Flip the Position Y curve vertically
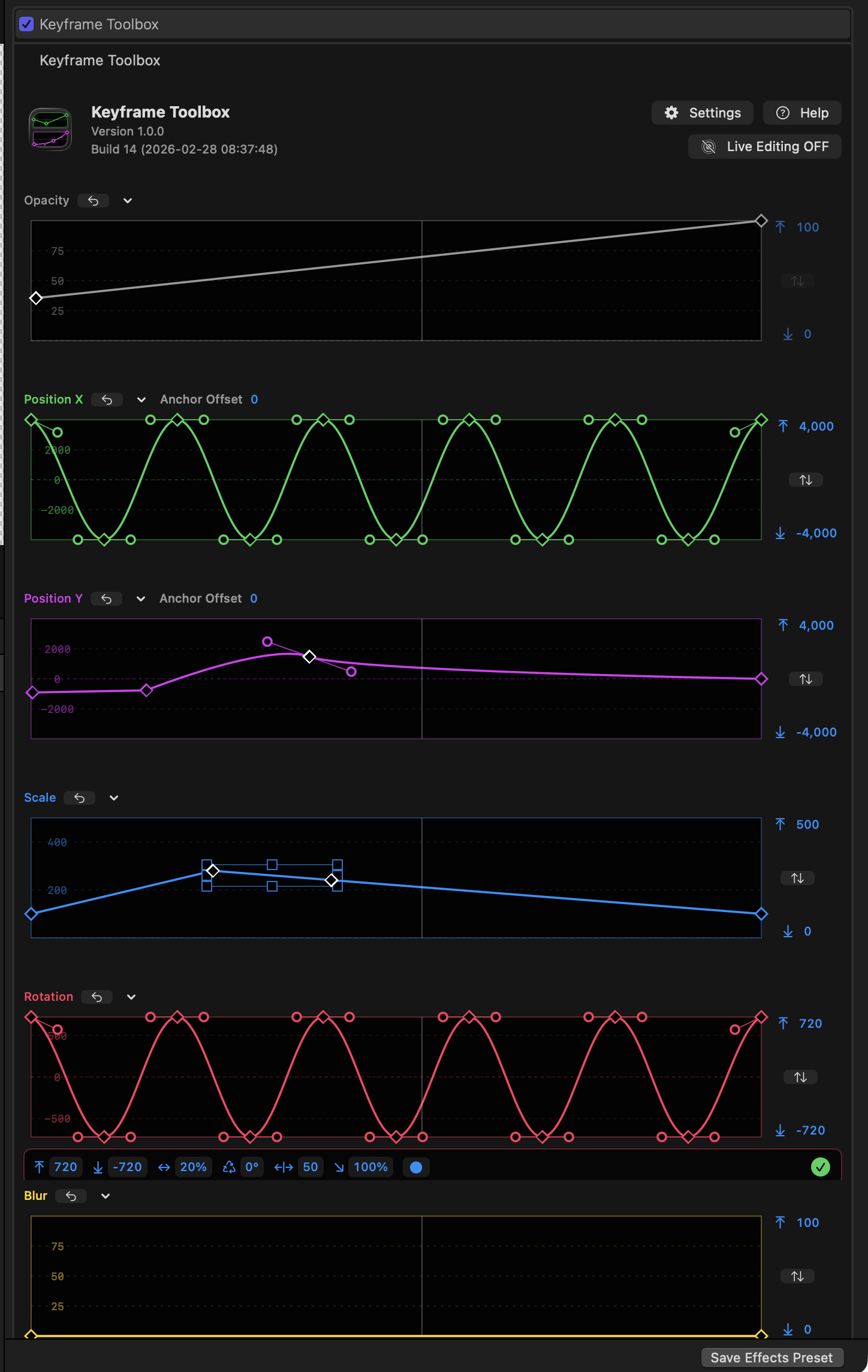Viewport: 868px width, 1372px height. click(x=805, y=679)
